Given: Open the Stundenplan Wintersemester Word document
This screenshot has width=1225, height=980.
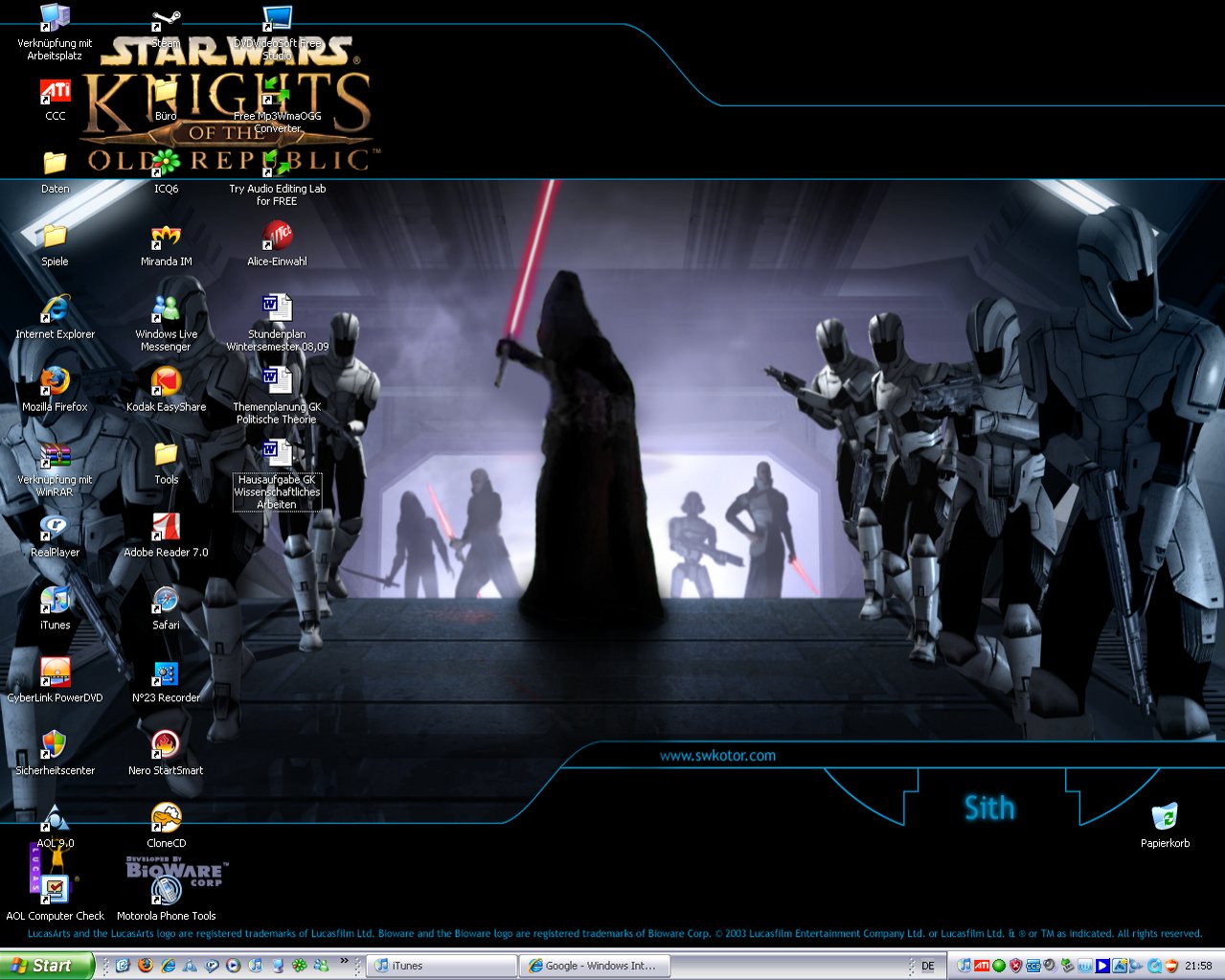Looking at the screenshot, I should (x=277, y=309).
